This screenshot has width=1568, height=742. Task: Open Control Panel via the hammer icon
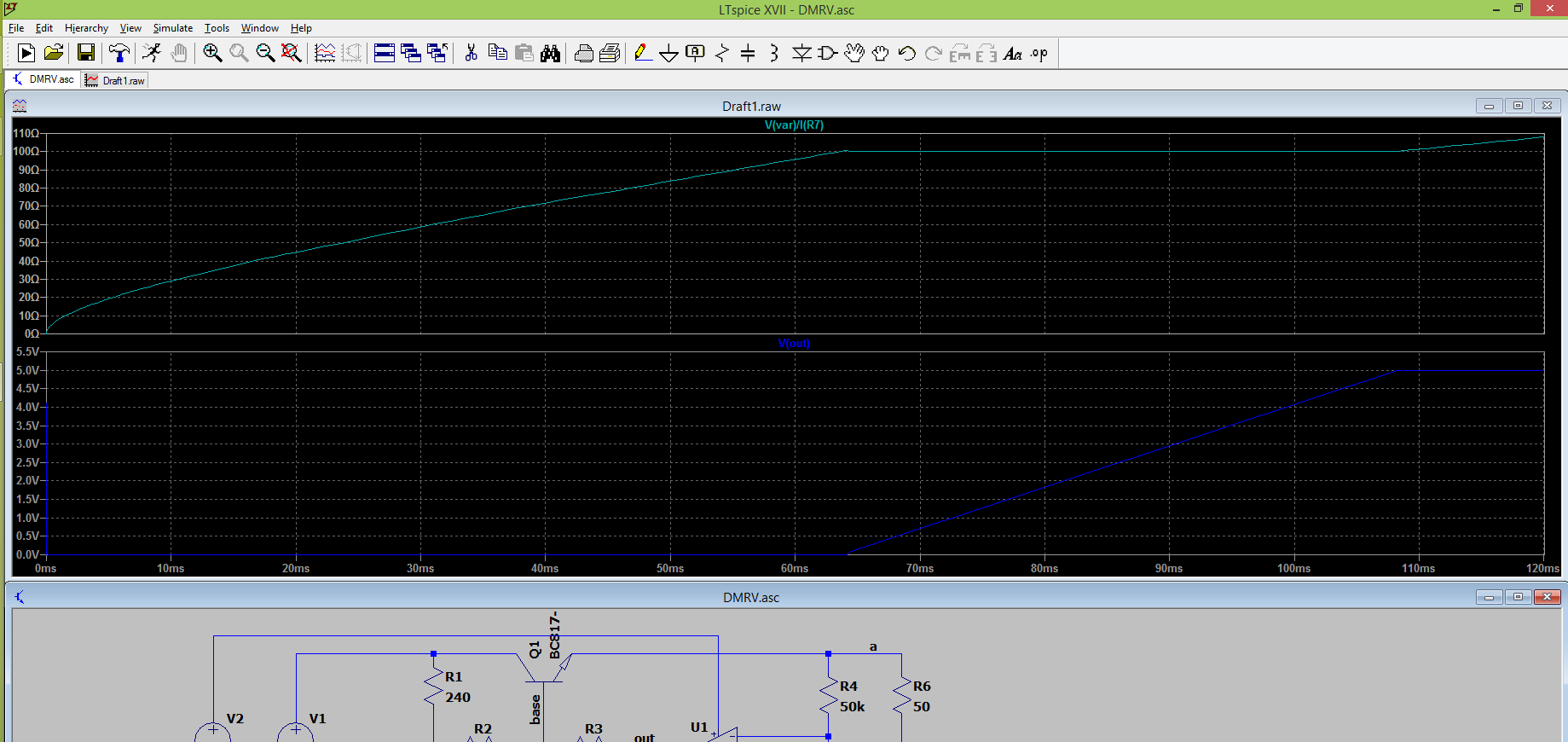(119, 53)
